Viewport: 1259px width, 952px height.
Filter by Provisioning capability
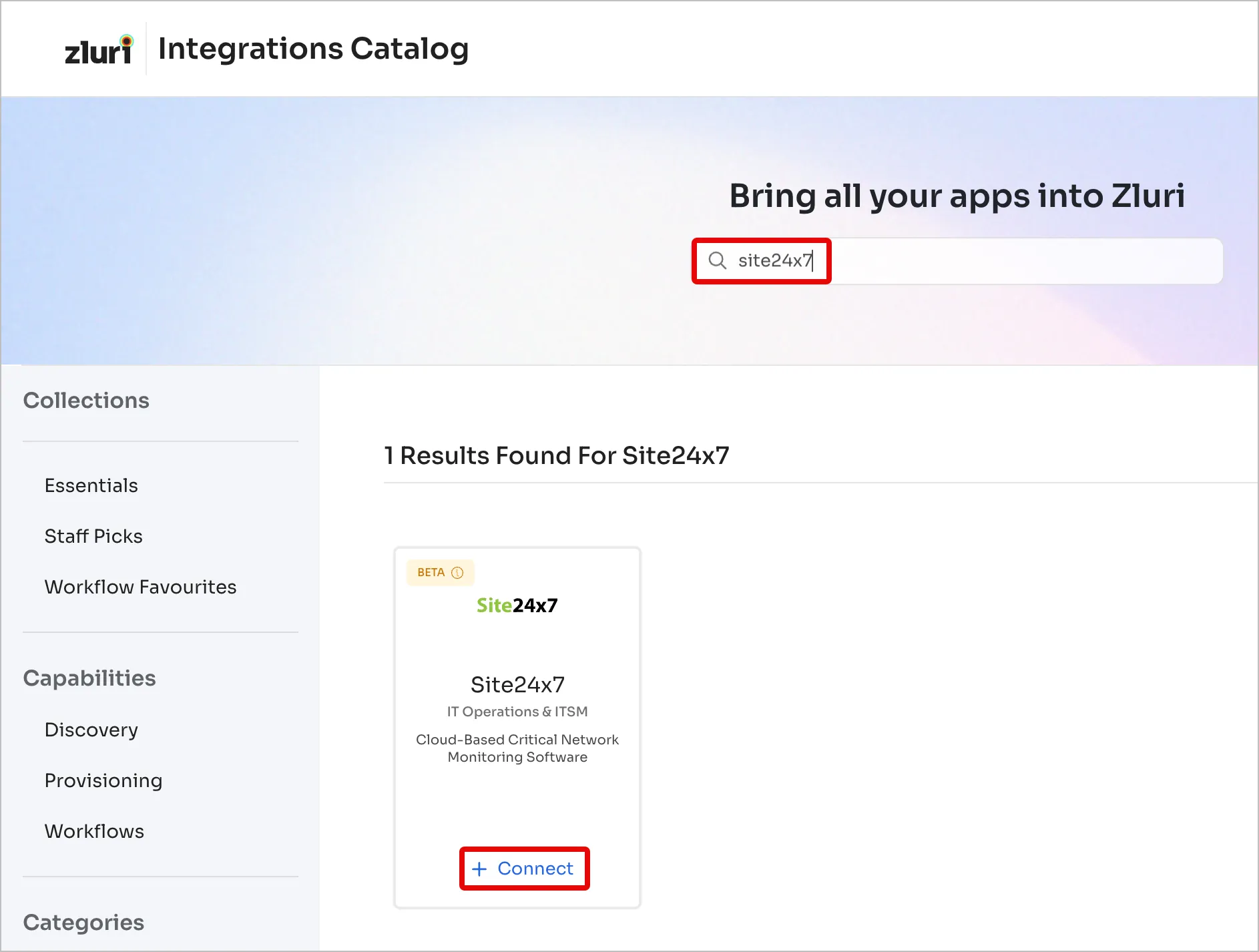pos(103,780)
